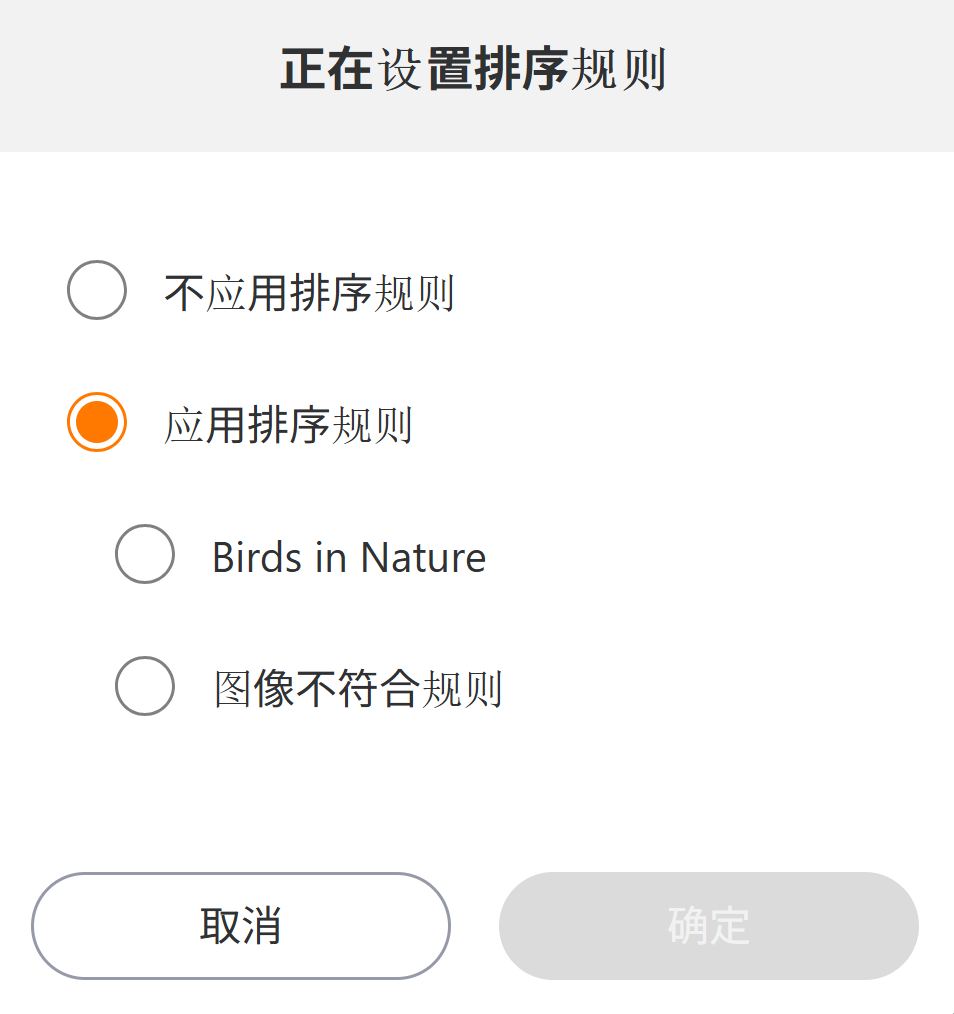The width and height of the screenshot is (954, 1014).
Task: Click the 正在设置排序规则 dialog title
Action: [473, 71]
